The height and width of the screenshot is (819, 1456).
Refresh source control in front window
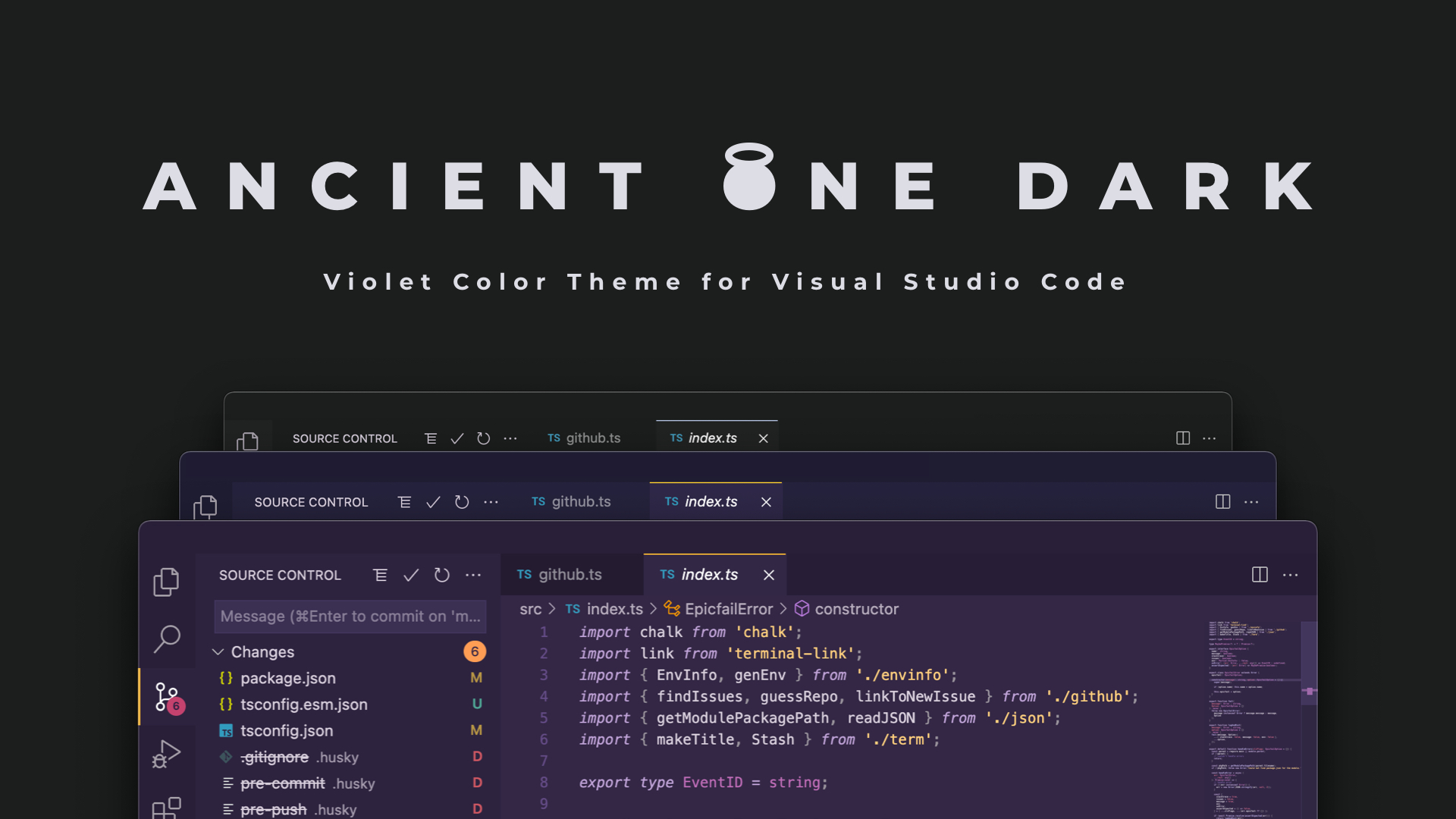pyautogui.click(x=442, y=576)
